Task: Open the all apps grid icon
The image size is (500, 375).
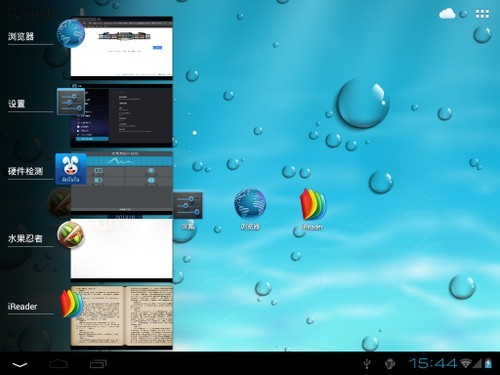Action: [x=482, y=14]
